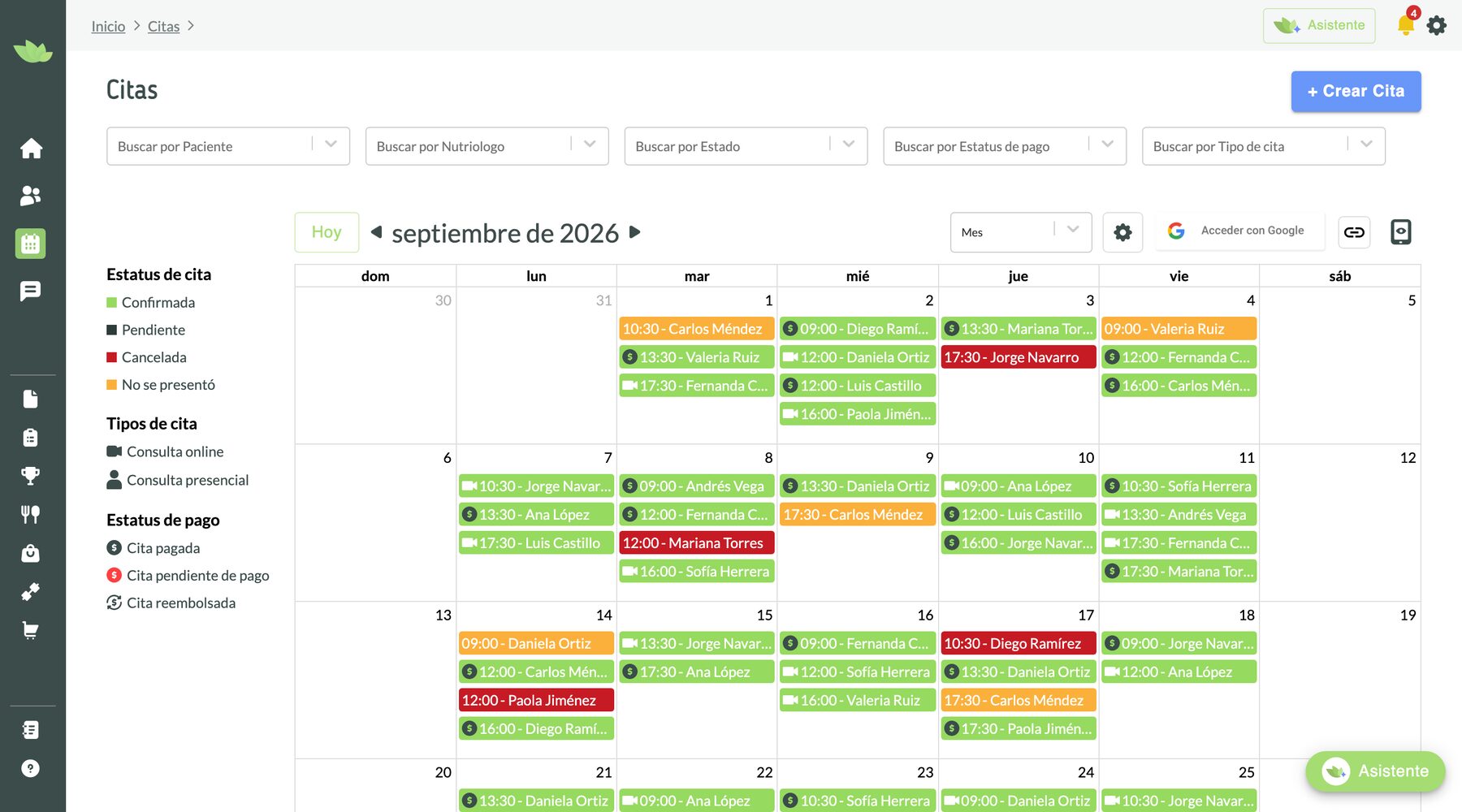Open 10:30 Carlos Méndez appointment on day 1

(697, 329)
